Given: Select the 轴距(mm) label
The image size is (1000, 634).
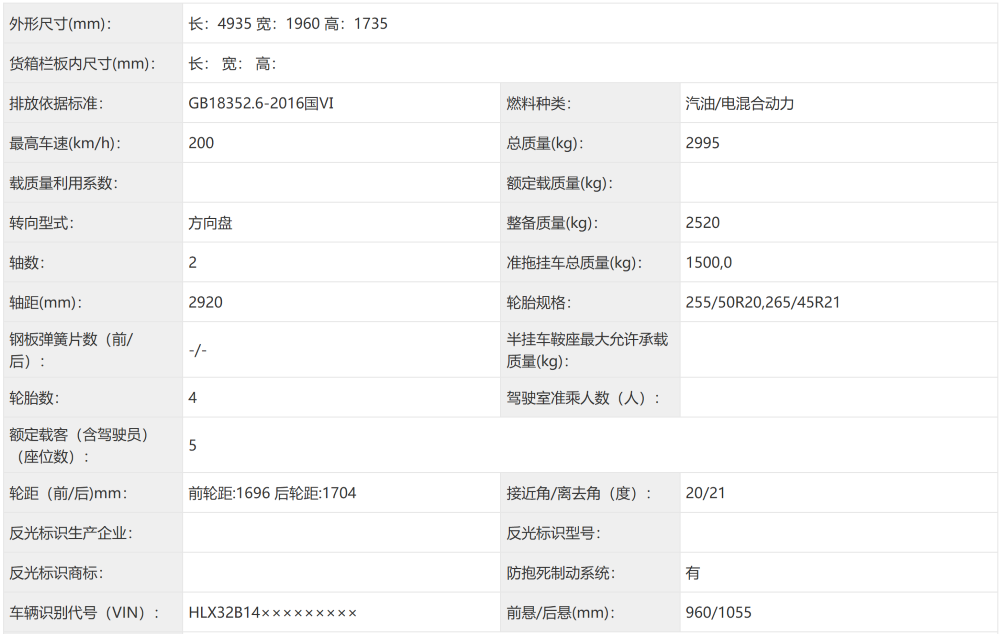Looking at the screenshot, I should [45, 302].
